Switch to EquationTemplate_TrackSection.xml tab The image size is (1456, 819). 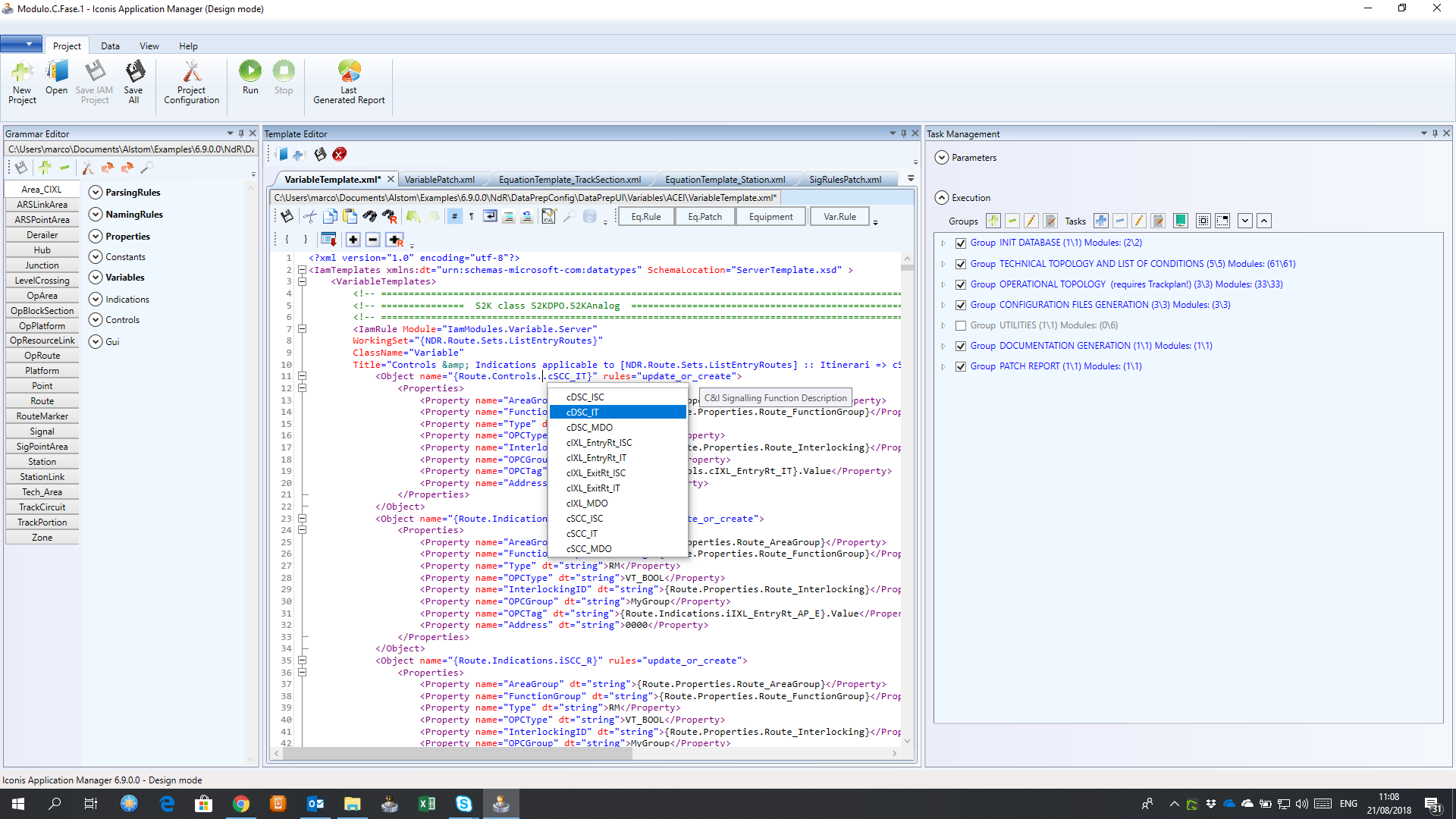coord(570,180)
